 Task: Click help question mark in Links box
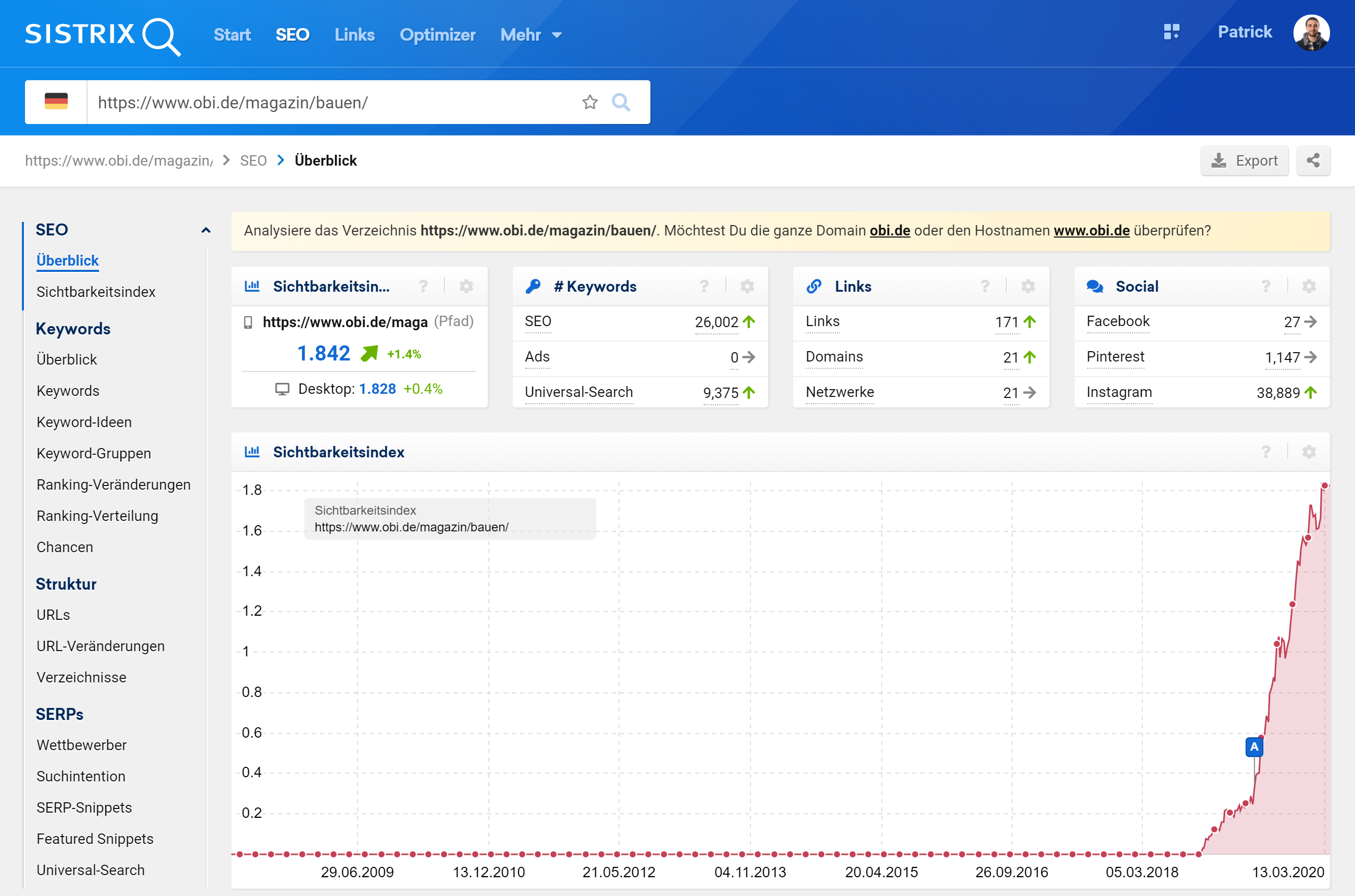[x=984, y=287]
